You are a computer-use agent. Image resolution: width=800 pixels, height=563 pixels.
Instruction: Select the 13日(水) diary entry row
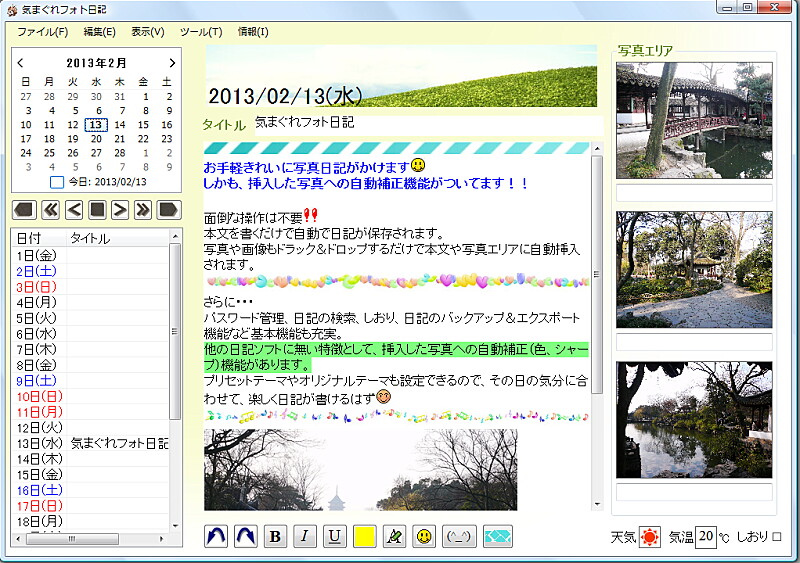(x=90, y=443)
